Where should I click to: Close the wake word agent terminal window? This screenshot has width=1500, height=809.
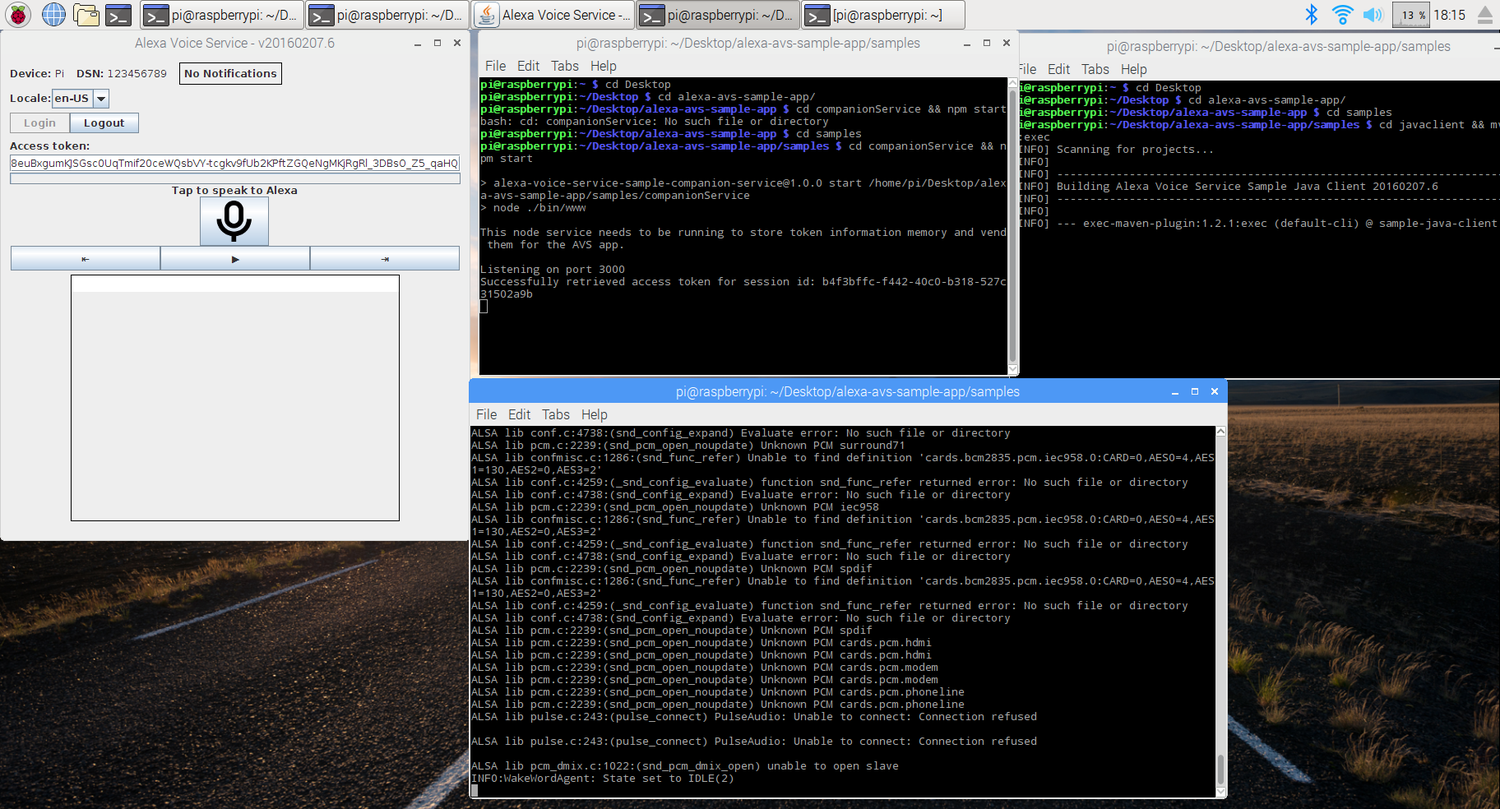1214,391
